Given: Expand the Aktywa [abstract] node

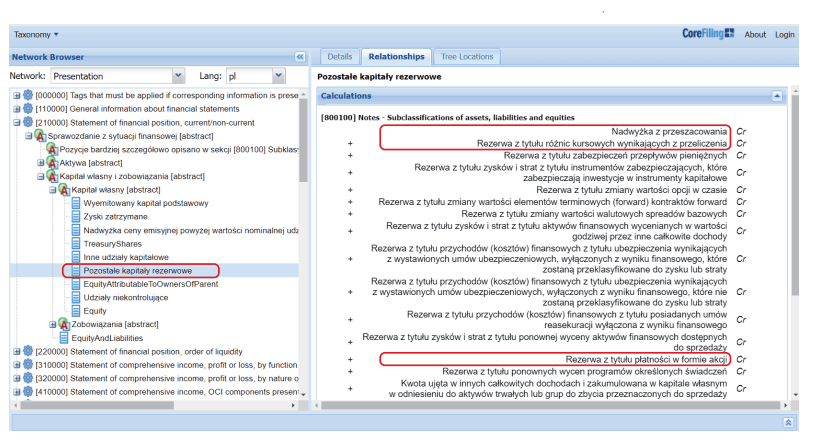Looking at the screenshot, I should click(40, 163).
